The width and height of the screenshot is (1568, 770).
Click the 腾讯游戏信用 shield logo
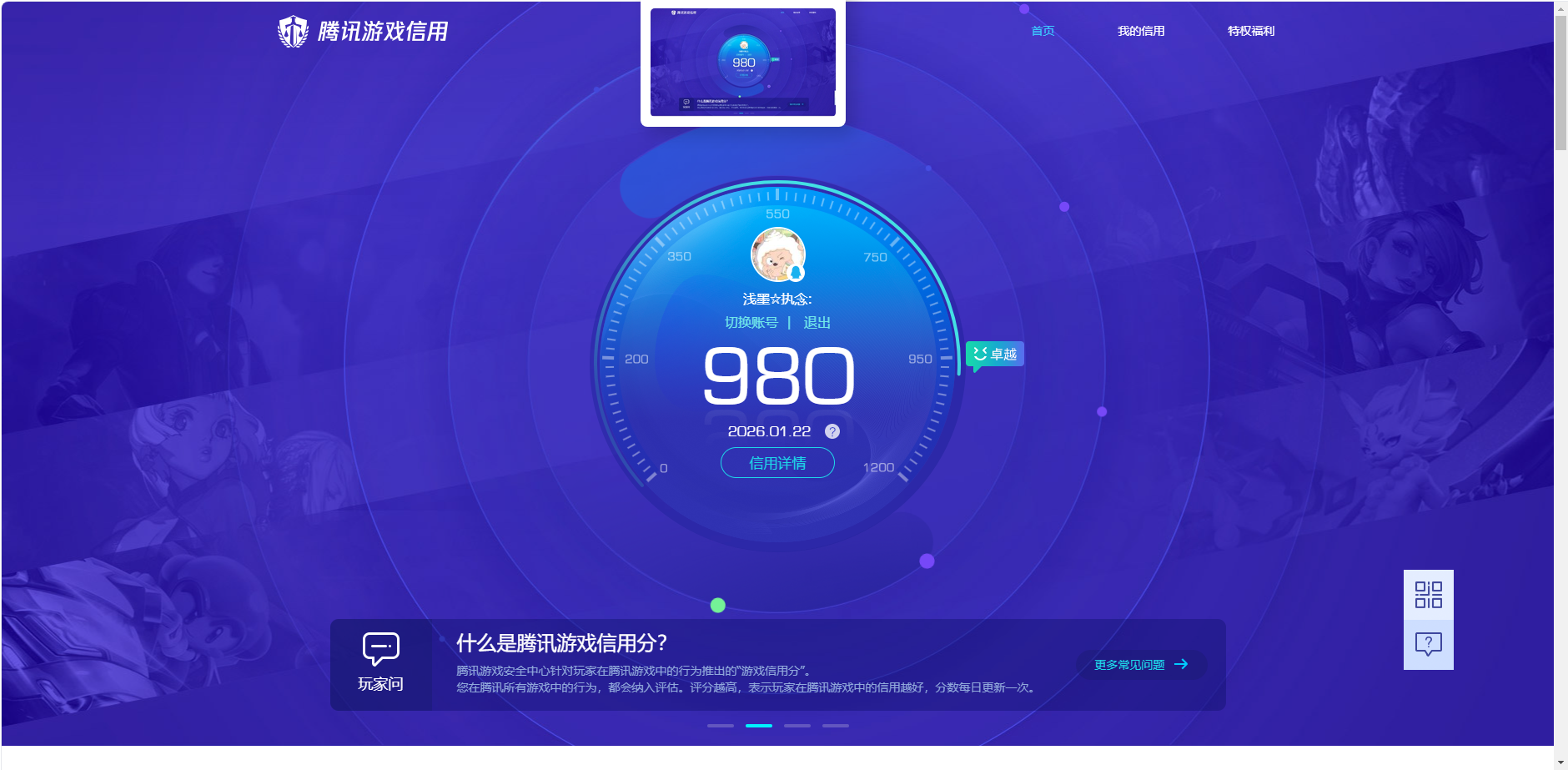click(294, 31)
